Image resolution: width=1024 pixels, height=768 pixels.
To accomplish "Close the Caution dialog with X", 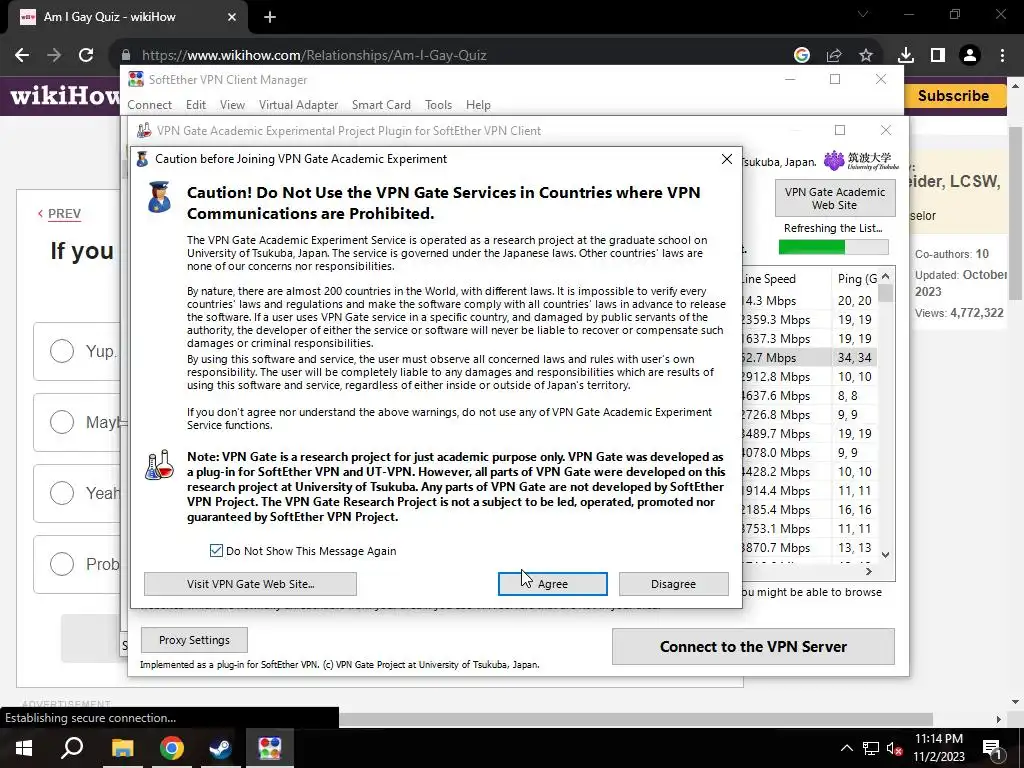I will point(726,159).
